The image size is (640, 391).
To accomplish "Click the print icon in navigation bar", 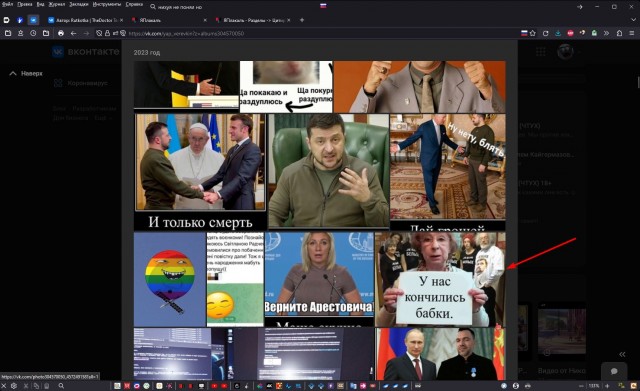I will tap(61, 33).
